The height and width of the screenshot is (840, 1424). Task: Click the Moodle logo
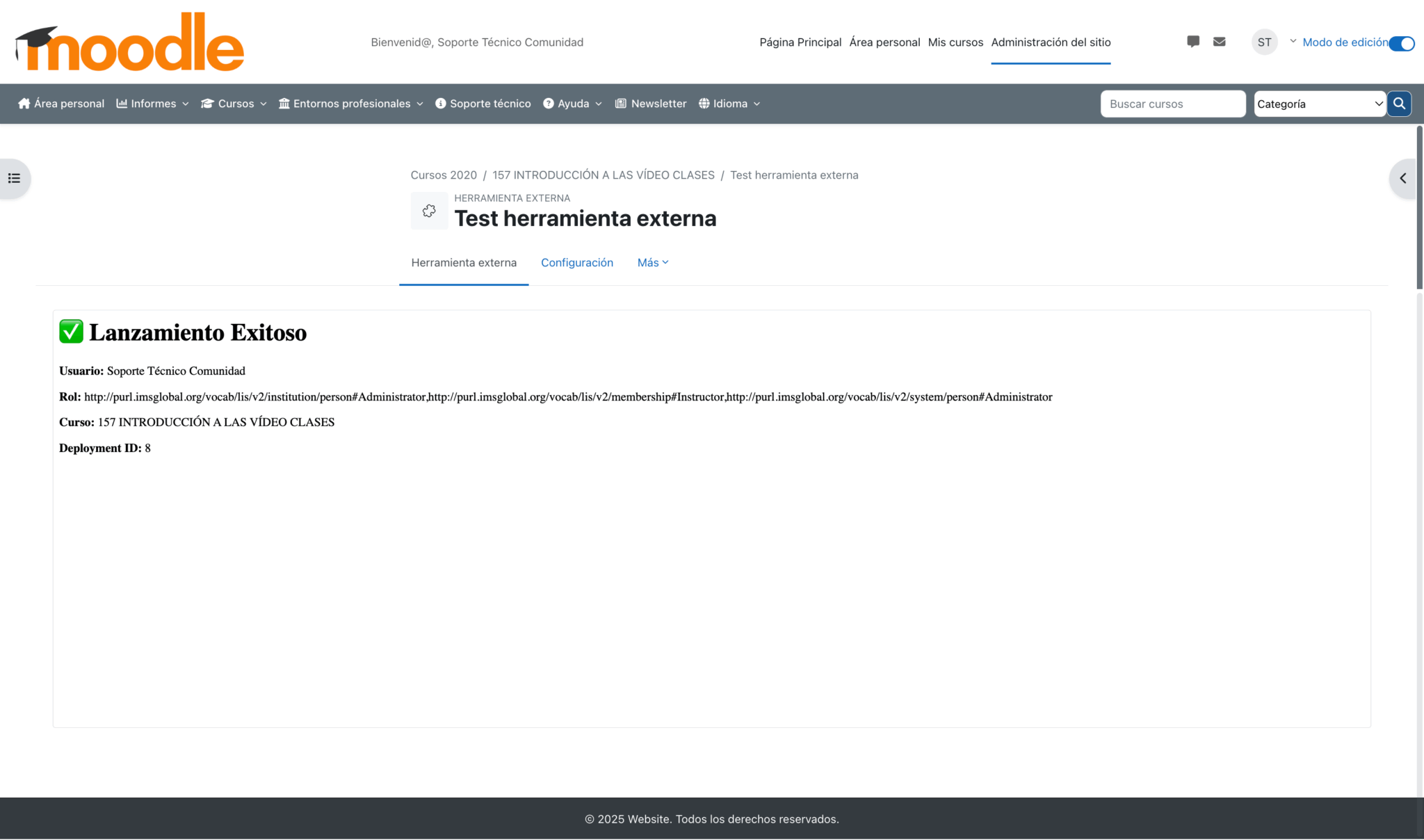point(129,42)
